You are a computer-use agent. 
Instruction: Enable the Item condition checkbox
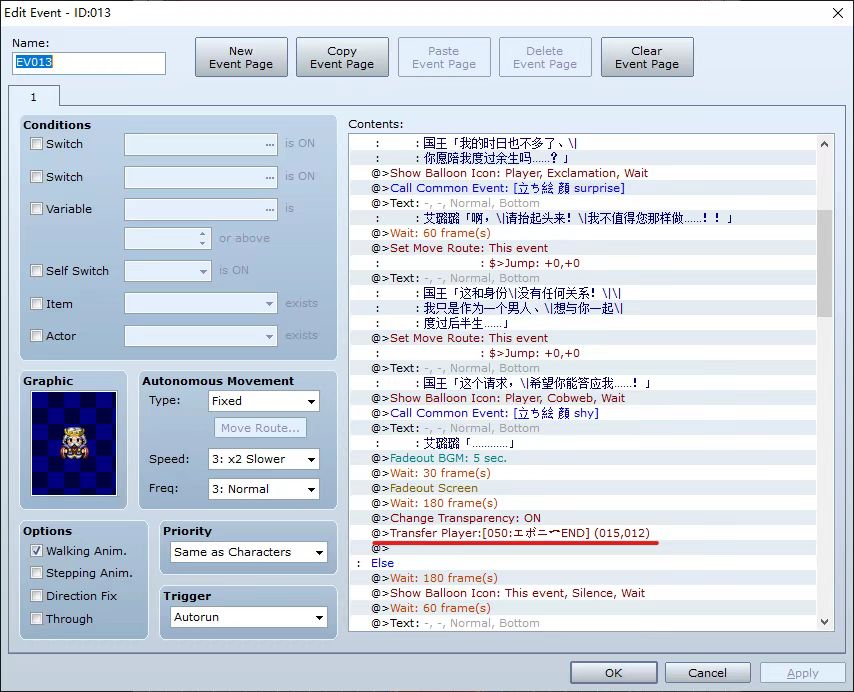pyautogui.click(x=36, y=304)
